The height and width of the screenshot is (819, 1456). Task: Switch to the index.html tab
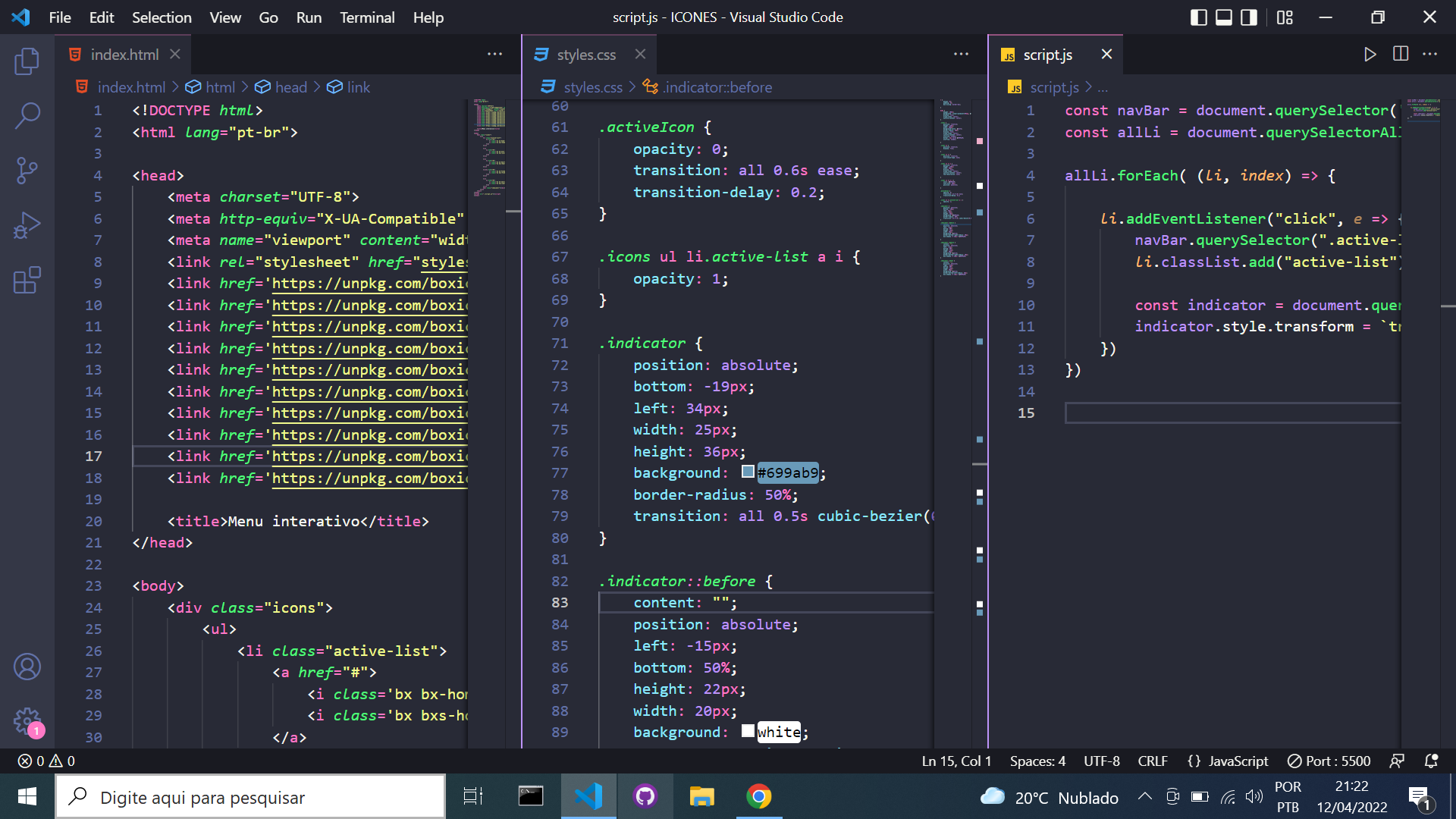(x=124, y=54)
